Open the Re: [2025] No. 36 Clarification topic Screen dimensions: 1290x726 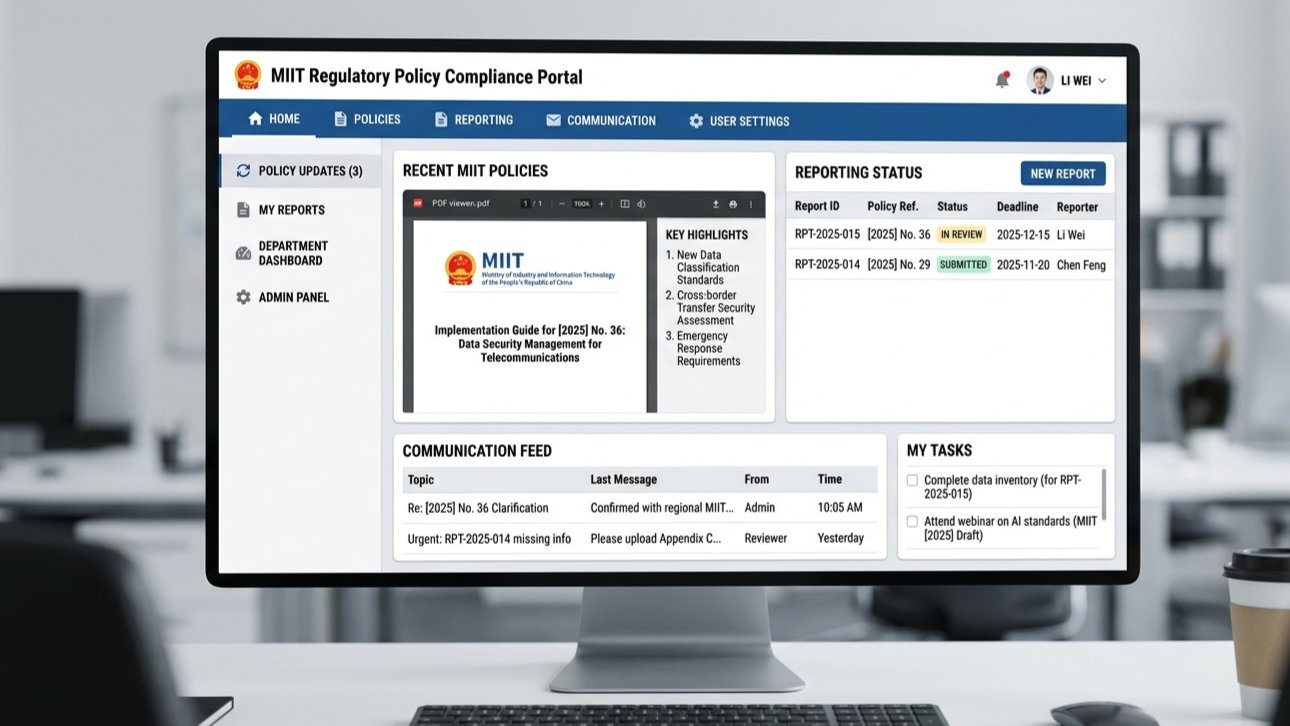(478, 508)
